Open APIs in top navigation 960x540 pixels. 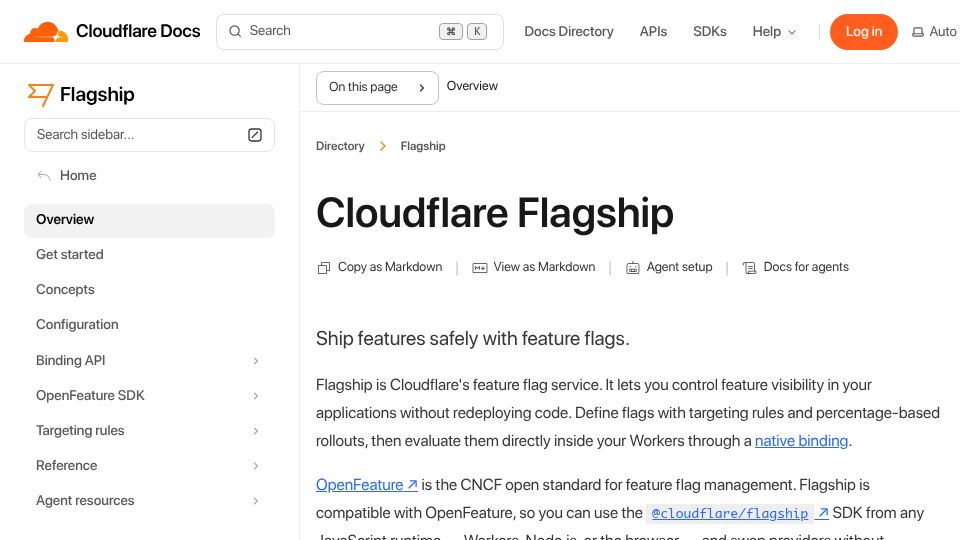pos(653,32)
